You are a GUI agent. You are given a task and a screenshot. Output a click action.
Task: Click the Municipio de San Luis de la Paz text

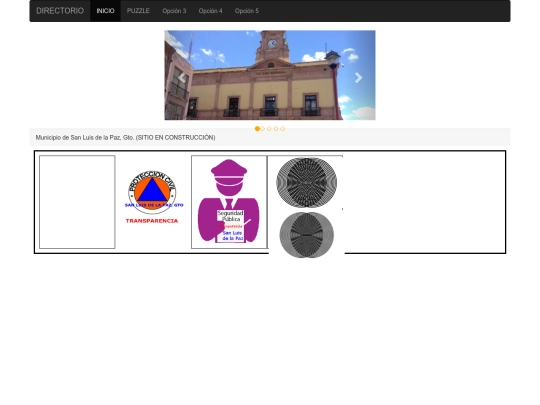pyautogui.click(x=126, y=137)
